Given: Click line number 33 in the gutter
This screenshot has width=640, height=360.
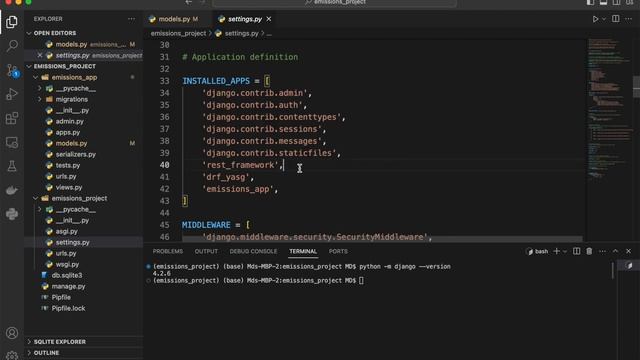Looking at the screenshot, I should point(164,81).
